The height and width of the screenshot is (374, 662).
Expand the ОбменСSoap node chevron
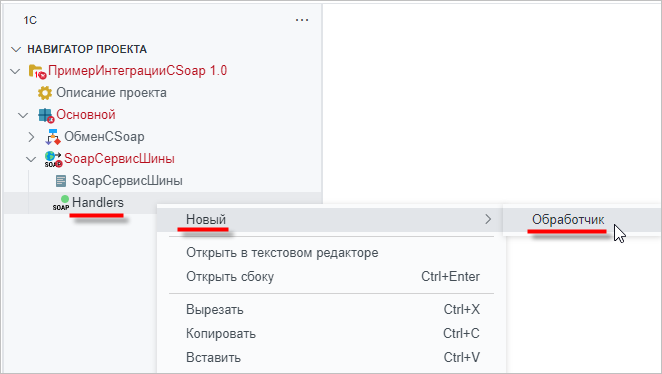pyautogui.click(x=31, y=137)
